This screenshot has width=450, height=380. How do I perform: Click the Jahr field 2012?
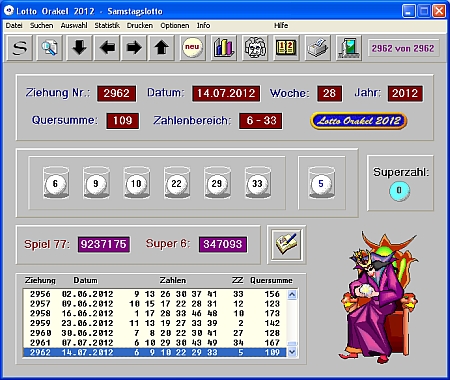tap(405, 93)
